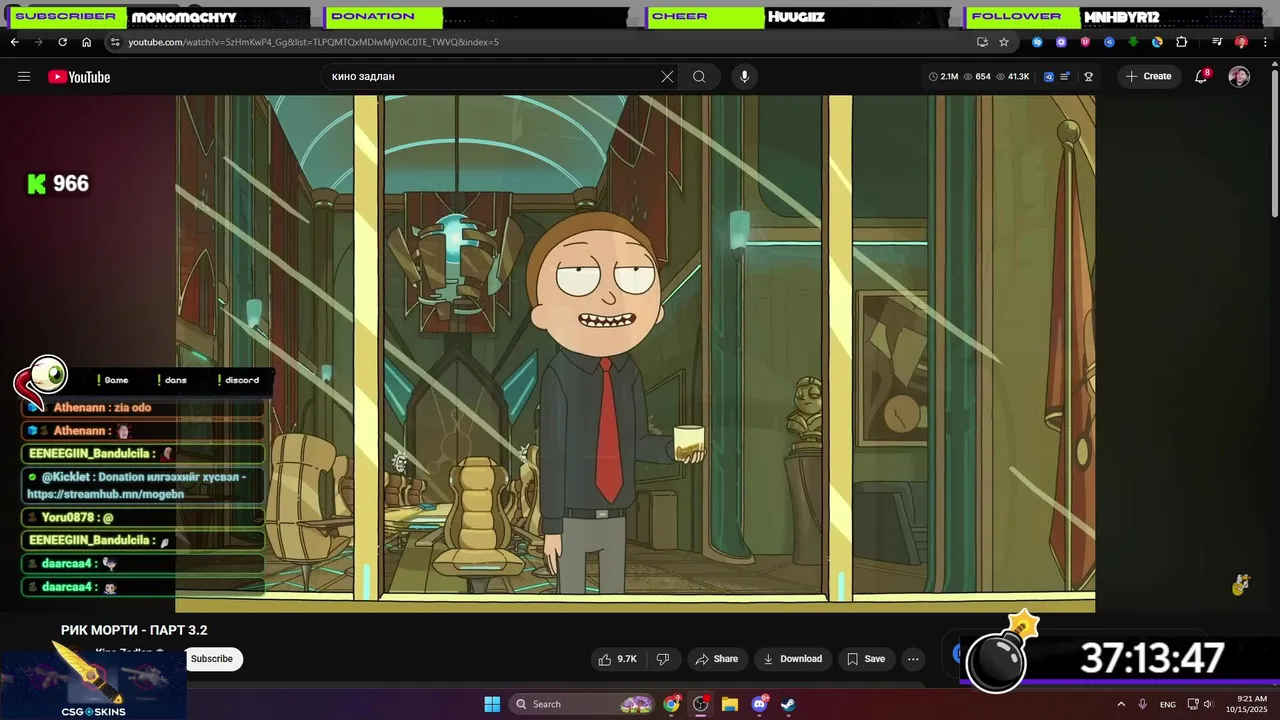Switch the ENG input language
This screenshot has width=1280, height=720.
[x=1168, y=705]
